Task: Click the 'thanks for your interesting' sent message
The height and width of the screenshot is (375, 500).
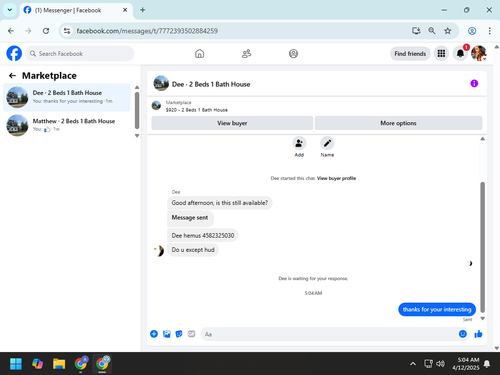Action: pyautogui.click(x=437, y=309)
